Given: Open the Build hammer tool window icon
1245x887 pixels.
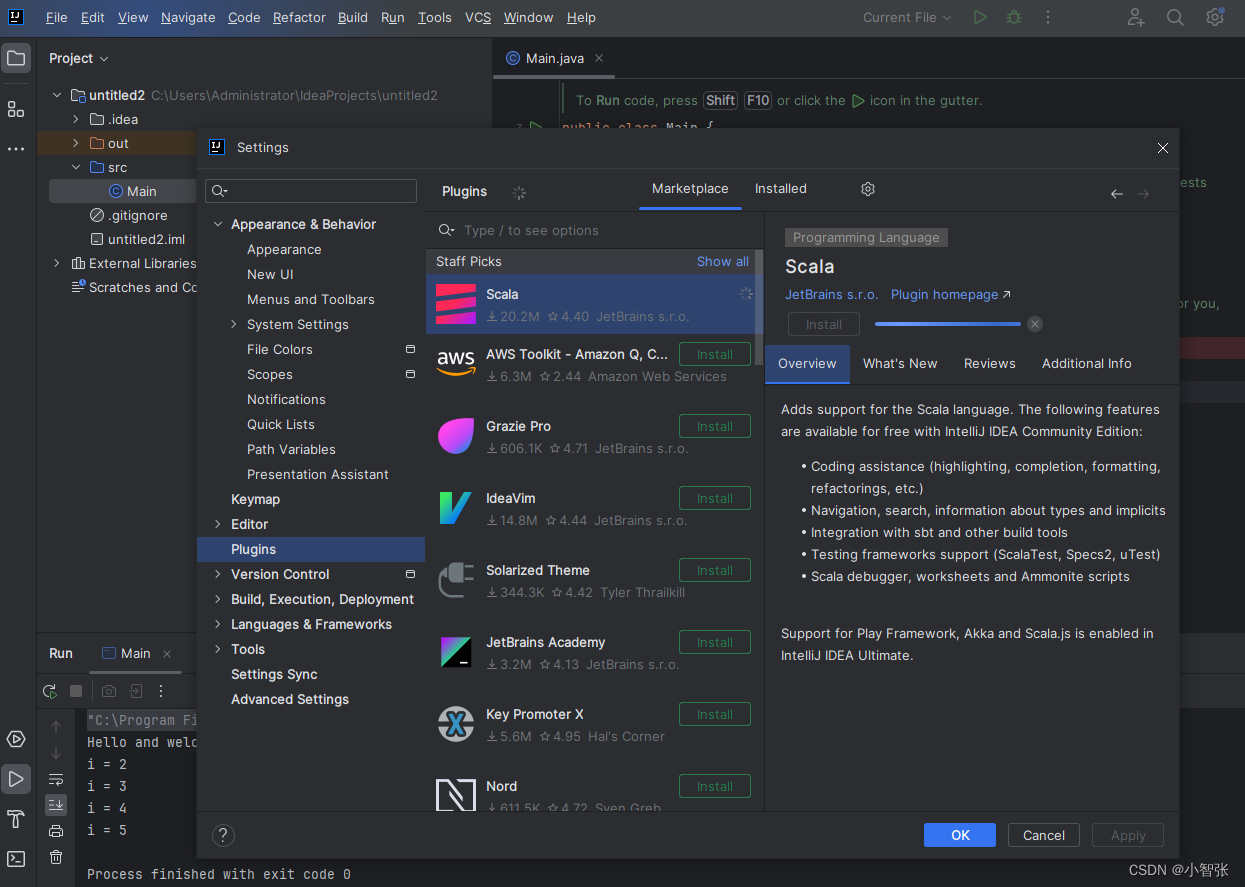Looking at the screenshot, I should [x=16, y=819].
